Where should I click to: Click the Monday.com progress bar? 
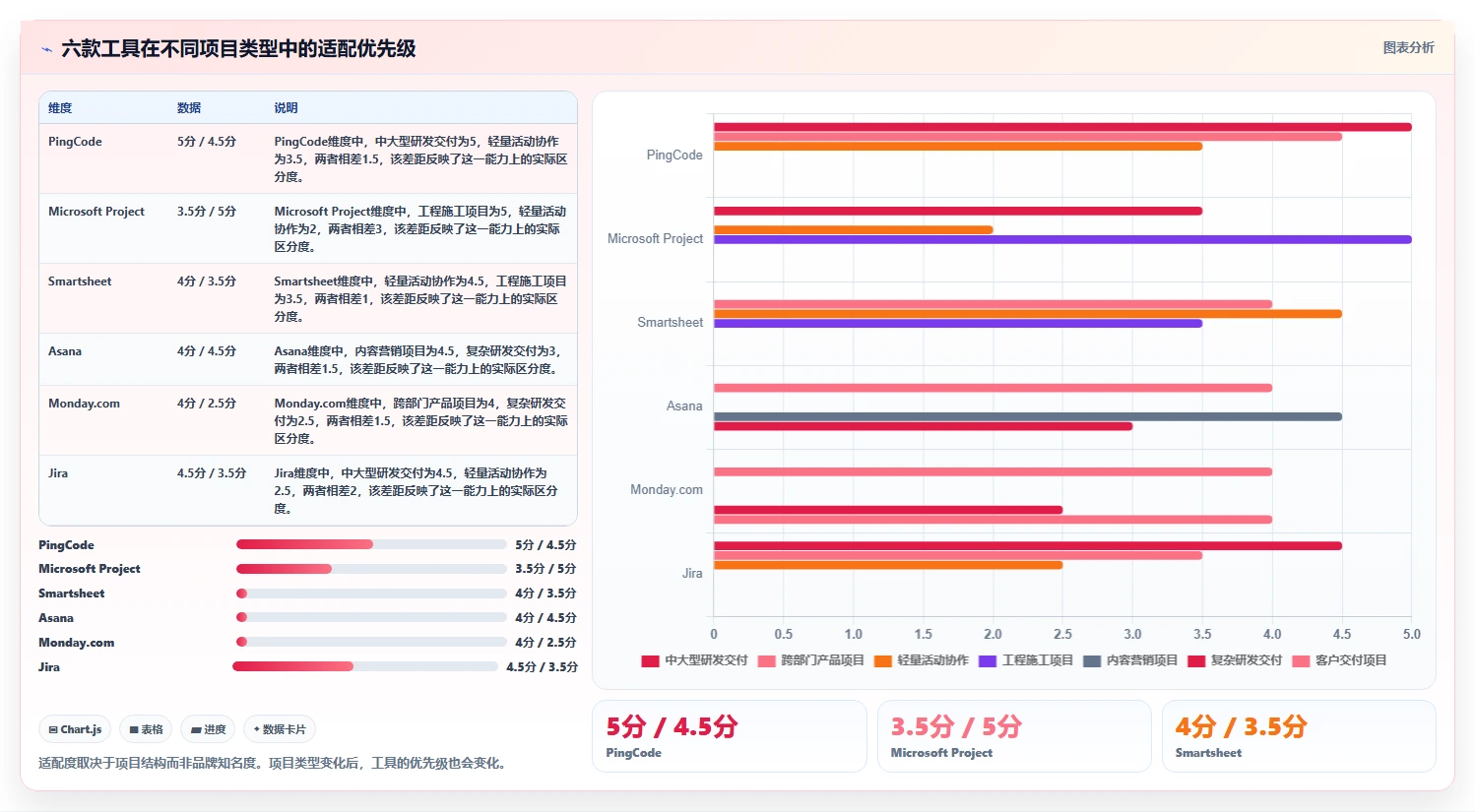tap(371, 642)
